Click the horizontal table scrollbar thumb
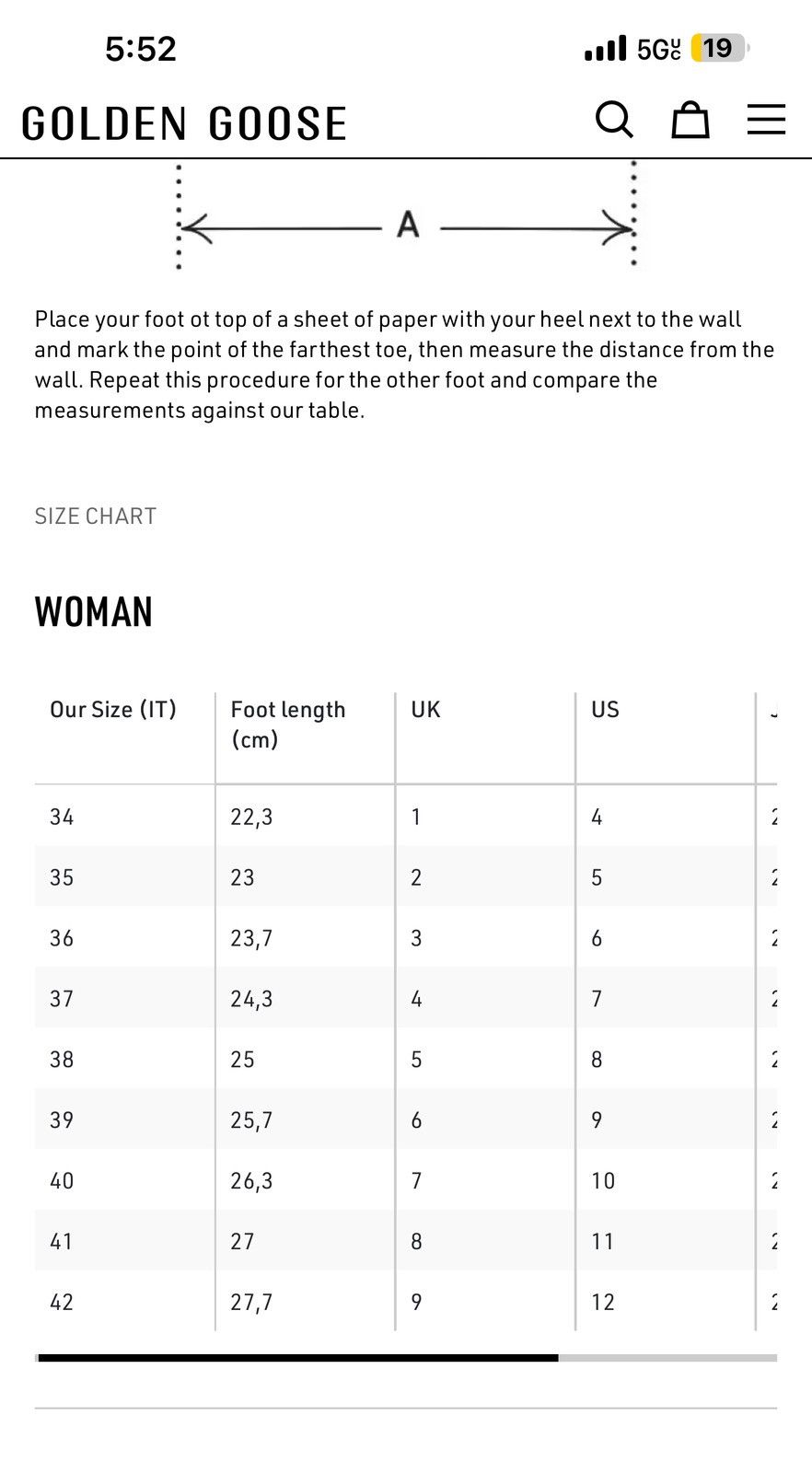Viewport: 812px width, 1473px height. (x=297, y=1358)
